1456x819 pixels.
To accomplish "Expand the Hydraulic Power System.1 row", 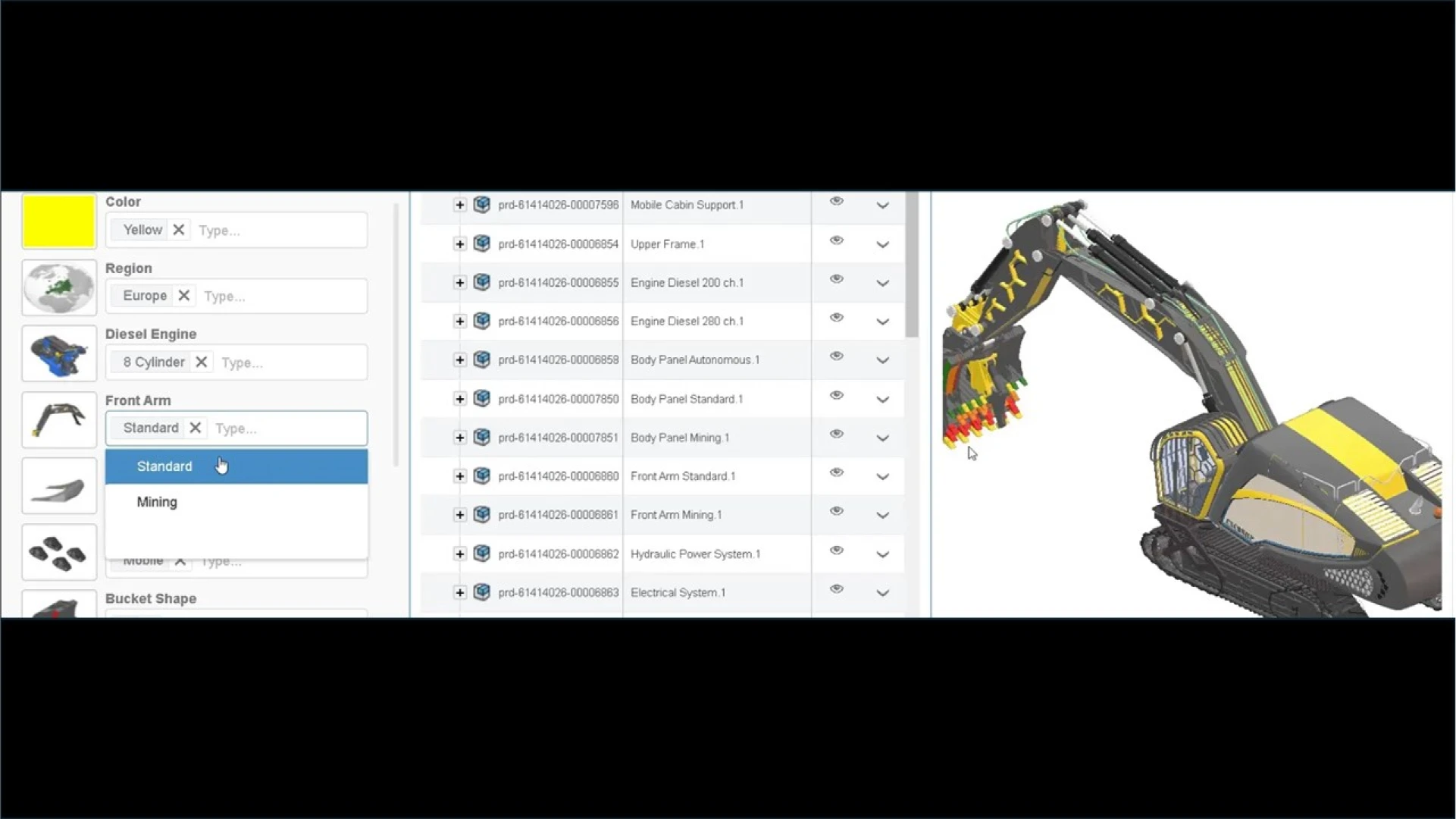I will pyautogui.click(x=459, y=554).
